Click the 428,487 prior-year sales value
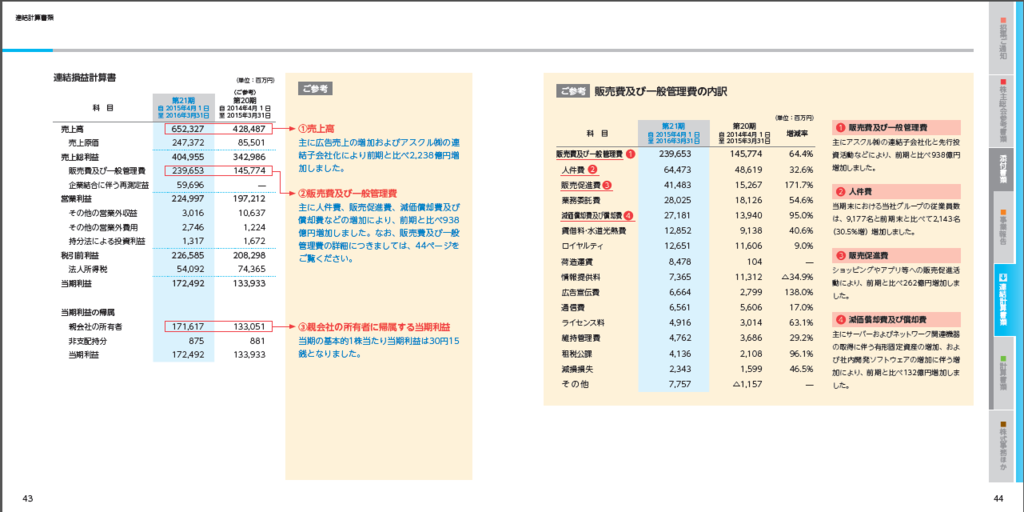 point(248,129)
